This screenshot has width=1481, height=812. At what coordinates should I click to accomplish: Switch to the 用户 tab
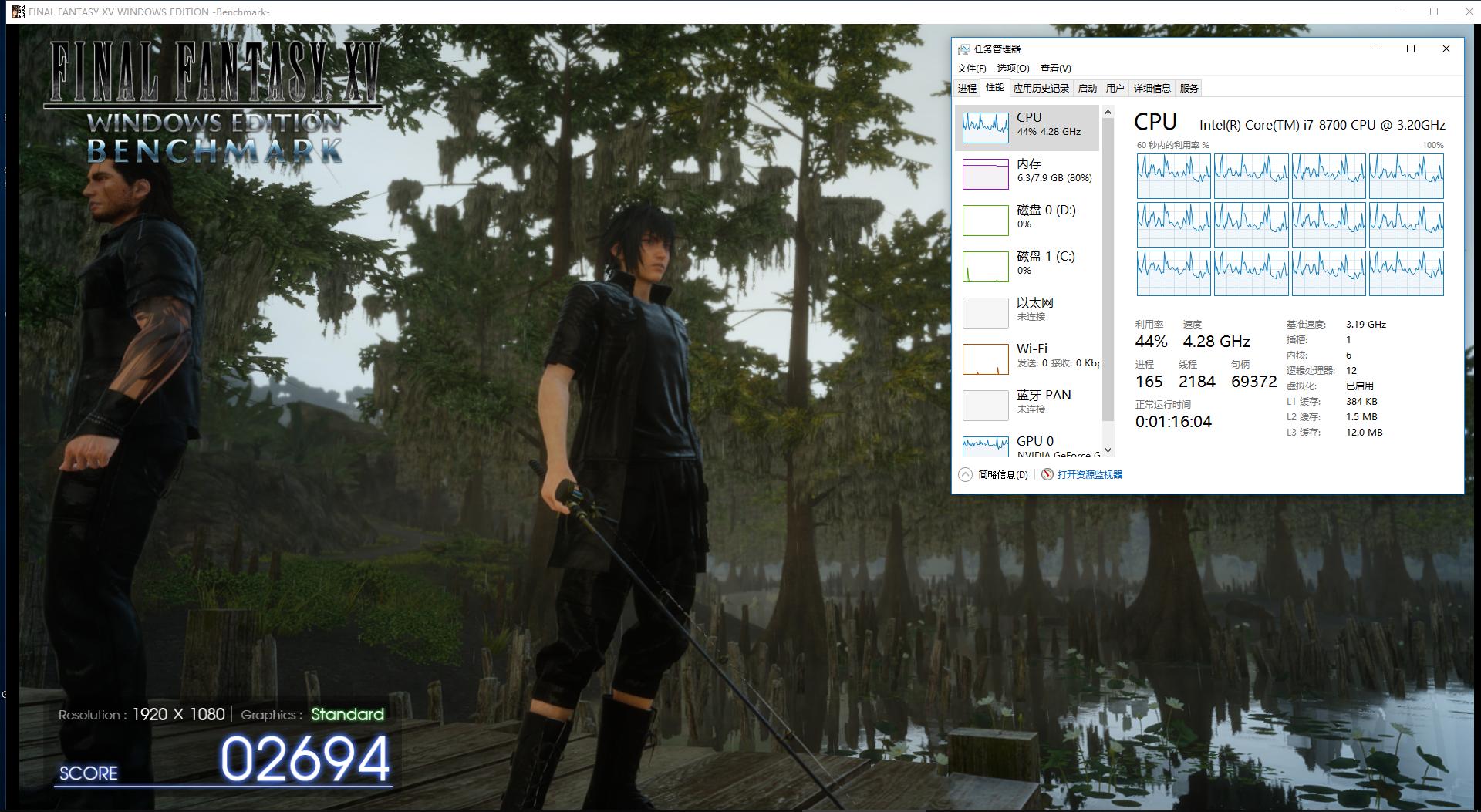[1115, 88]
